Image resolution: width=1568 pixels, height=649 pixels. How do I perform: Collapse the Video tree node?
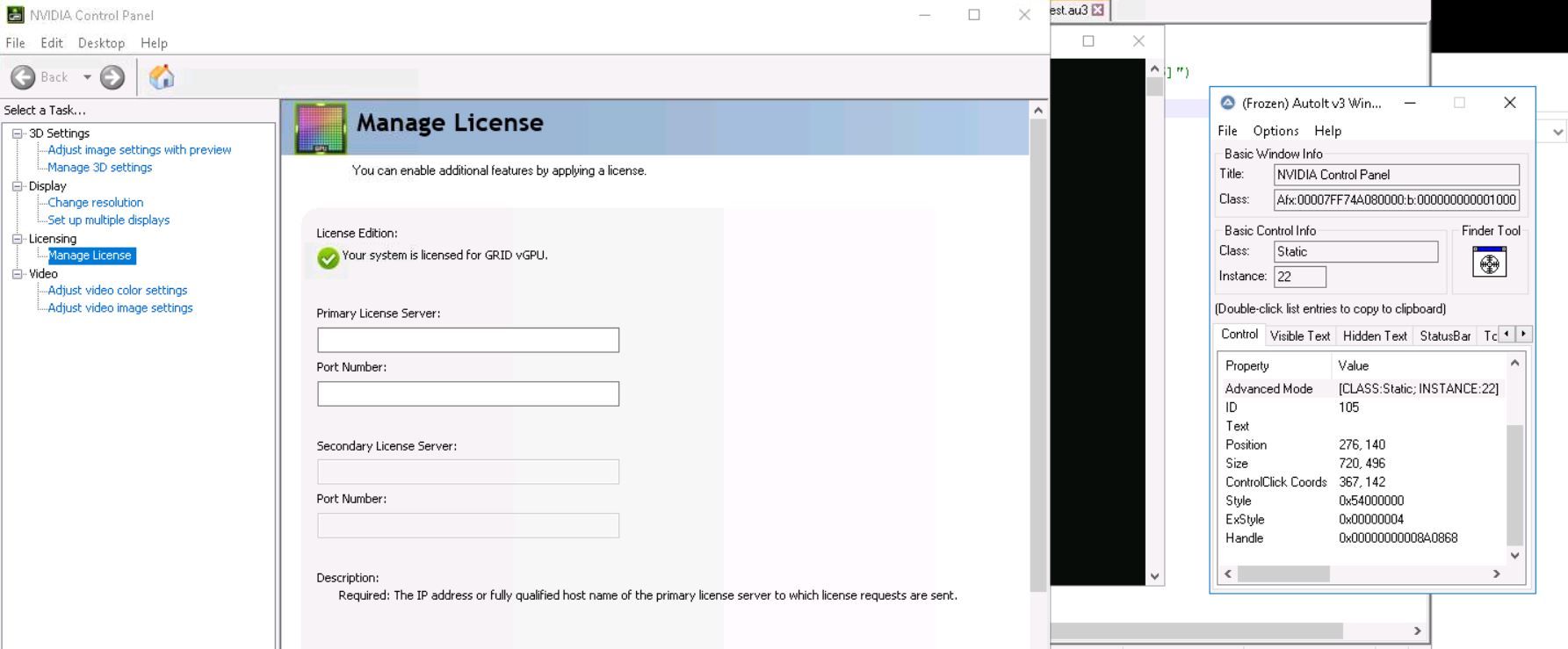pyautogui.click(x=17, y=274)
